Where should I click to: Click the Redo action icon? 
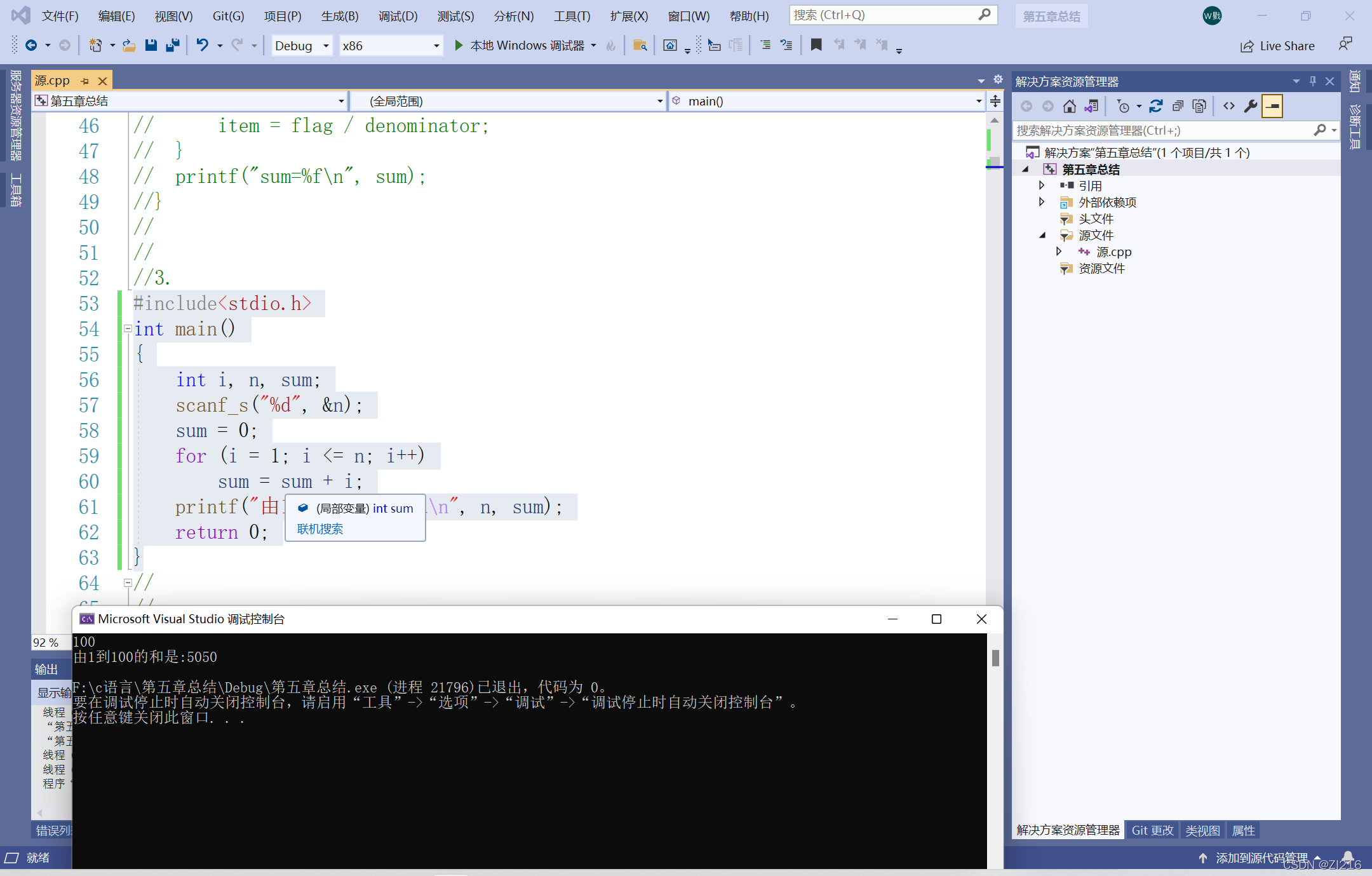pyautogui.click(x=234, y=48)
